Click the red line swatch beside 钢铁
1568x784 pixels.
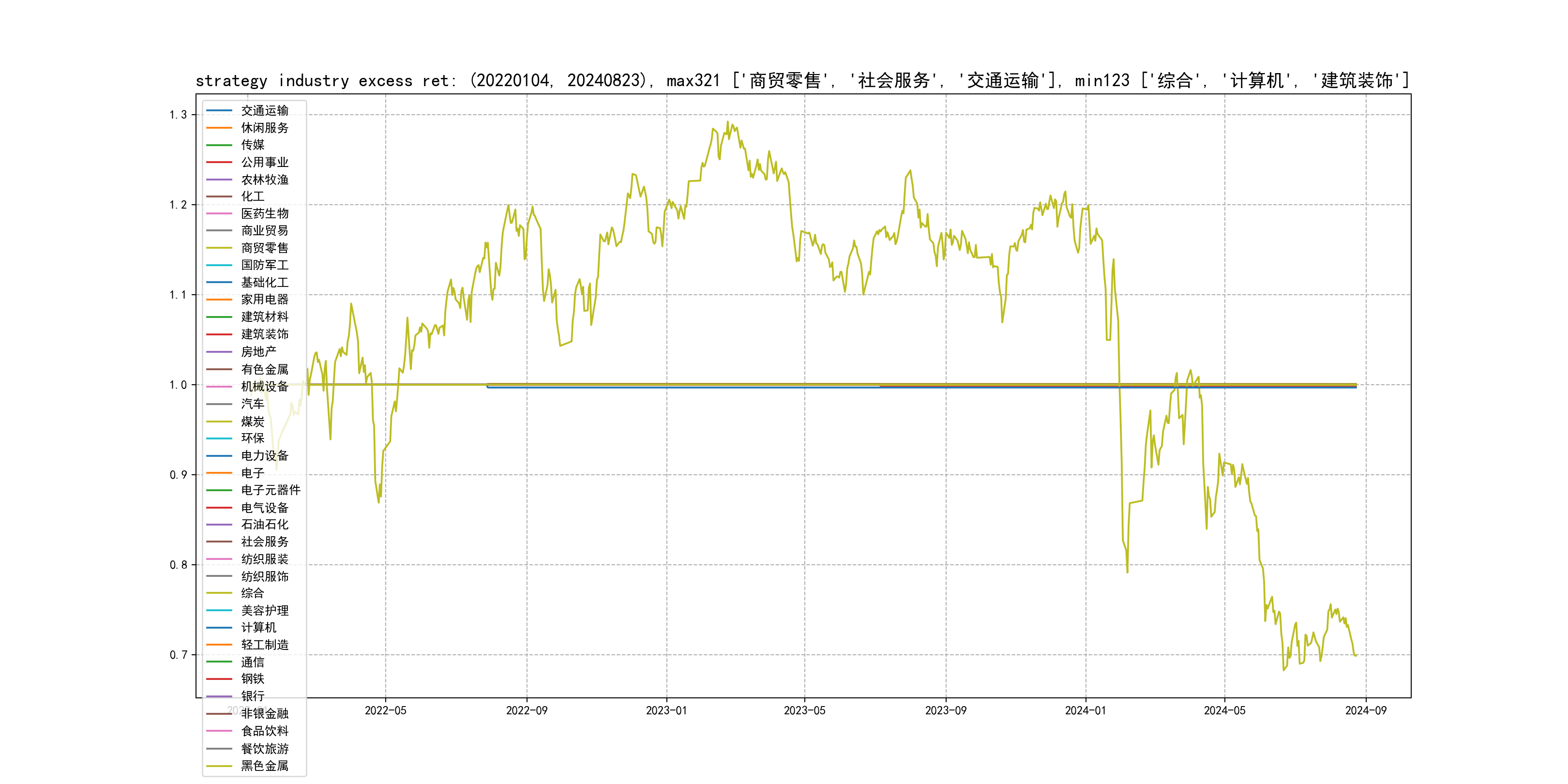(219, 678)
